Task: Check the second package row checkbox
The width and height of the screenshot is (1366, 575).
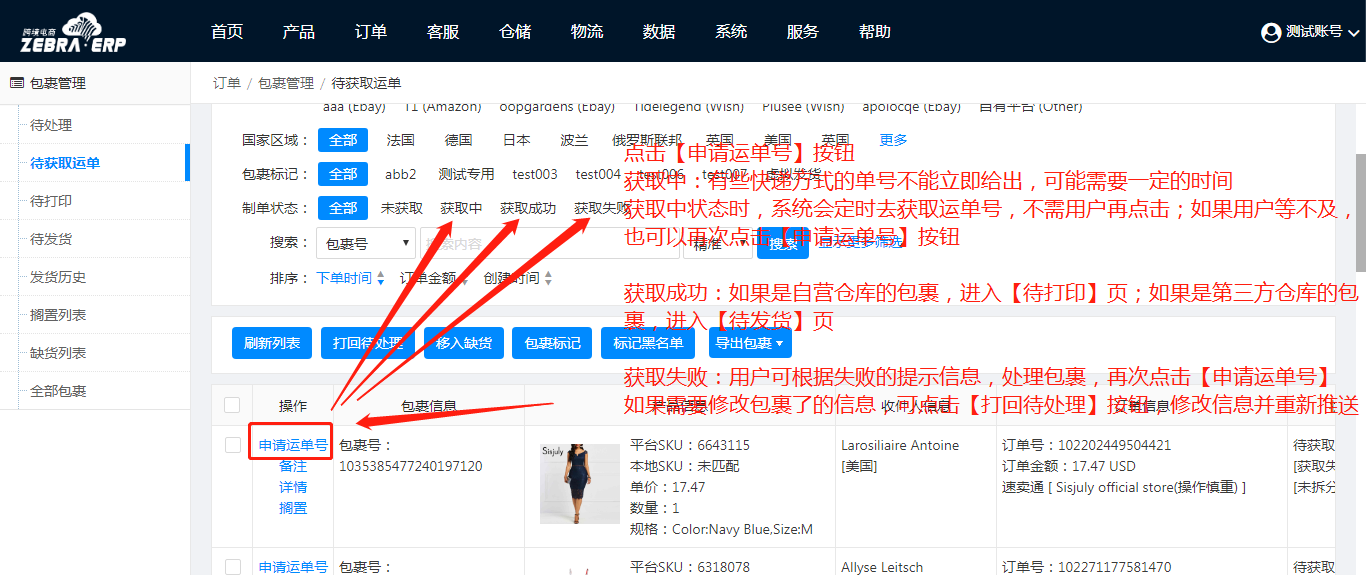Action: (233, 567)
